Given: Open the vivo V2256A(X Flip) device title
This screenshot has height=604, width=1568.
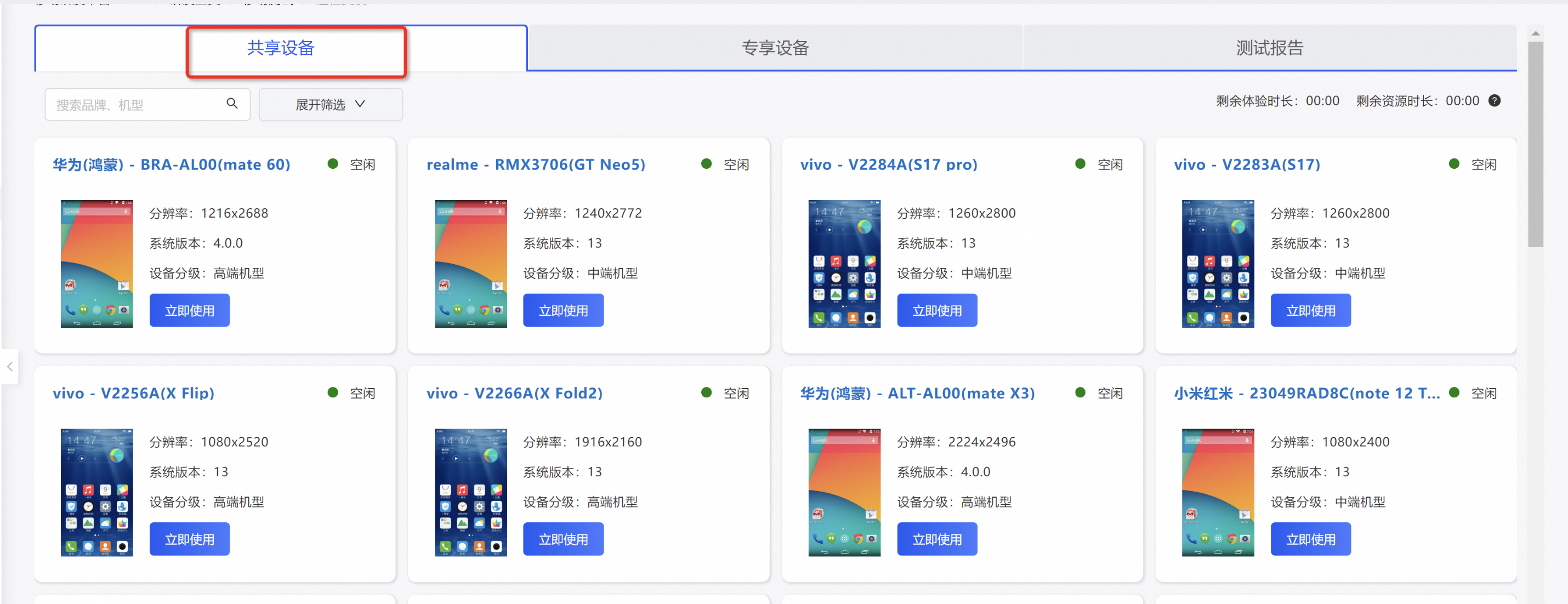Looking at the screenshot, I should tap(133, 393).
